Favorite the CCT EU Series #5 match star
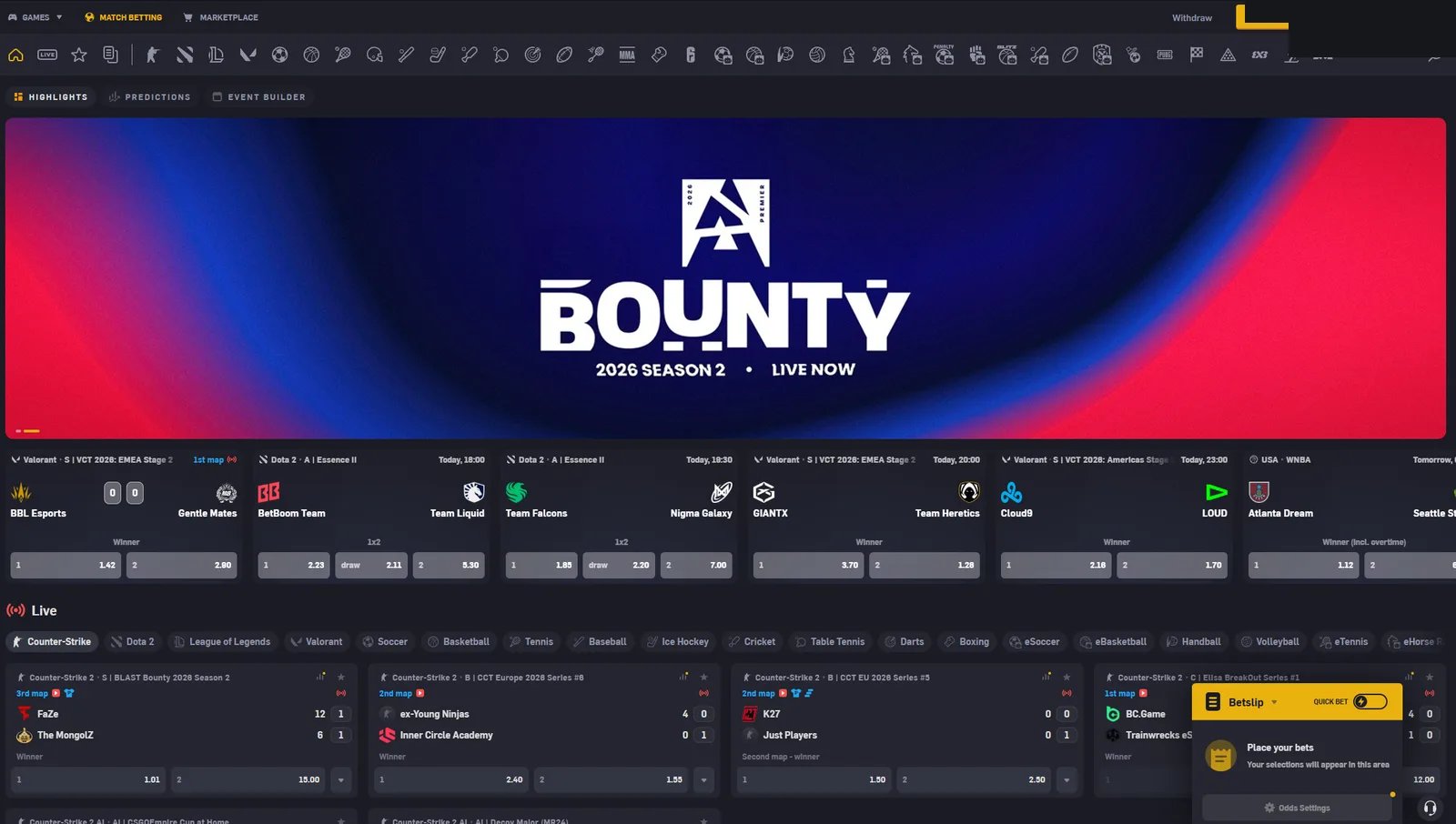Screen dimensions: 1456x824 coord(1067,677)
